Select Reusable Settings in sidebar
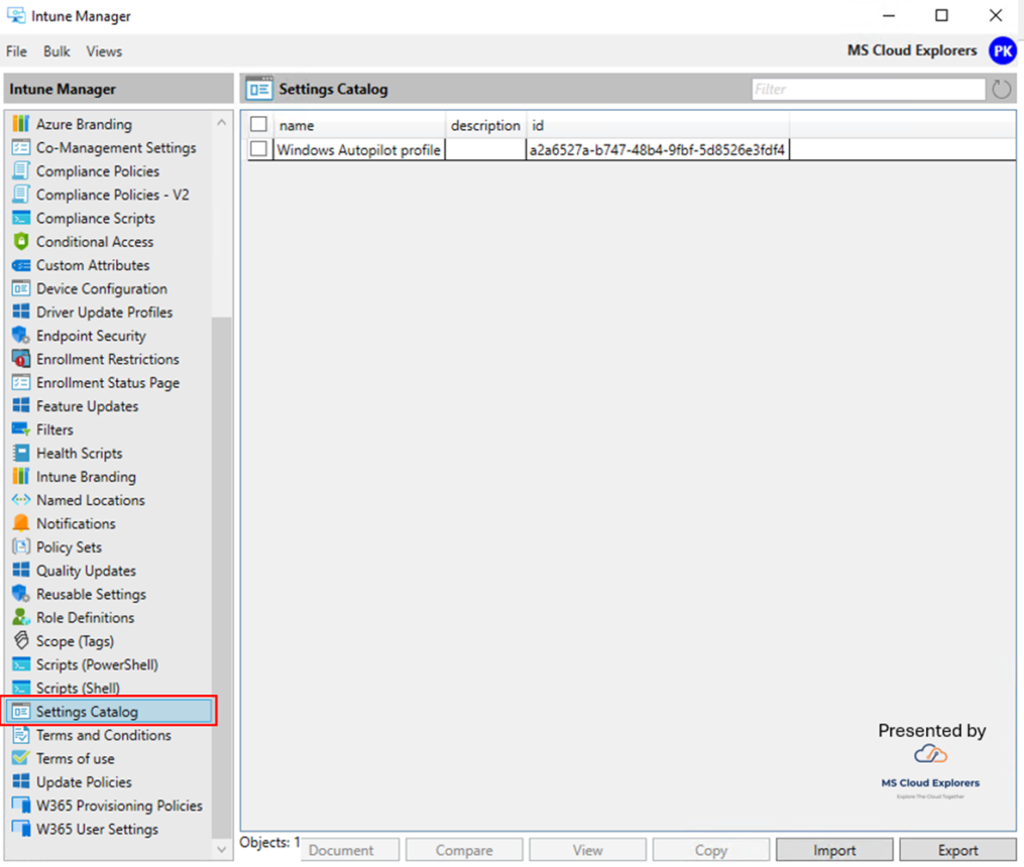This screenshot has height=867, width=1024. point(91,593)
